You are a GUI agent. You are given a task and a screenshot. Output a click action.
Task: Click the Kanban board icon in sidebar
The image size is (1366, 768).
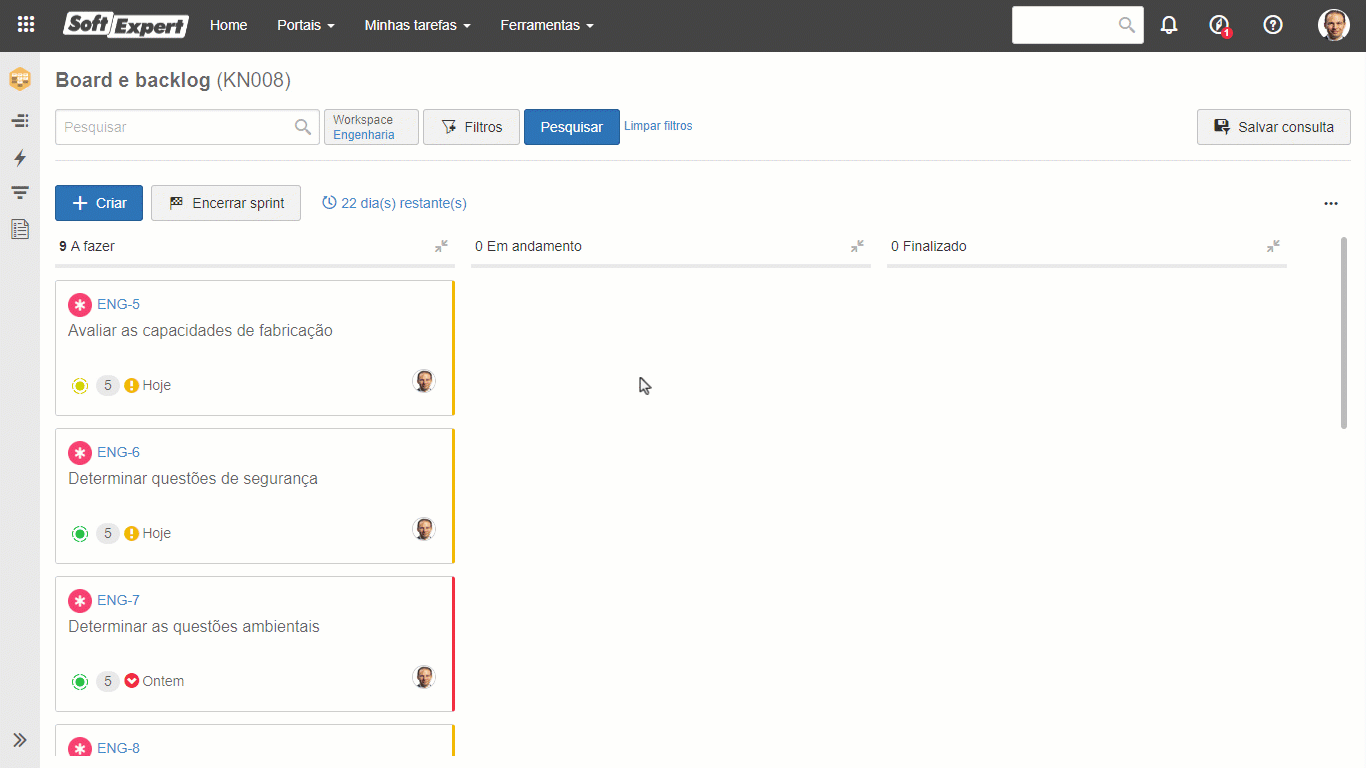20,79
